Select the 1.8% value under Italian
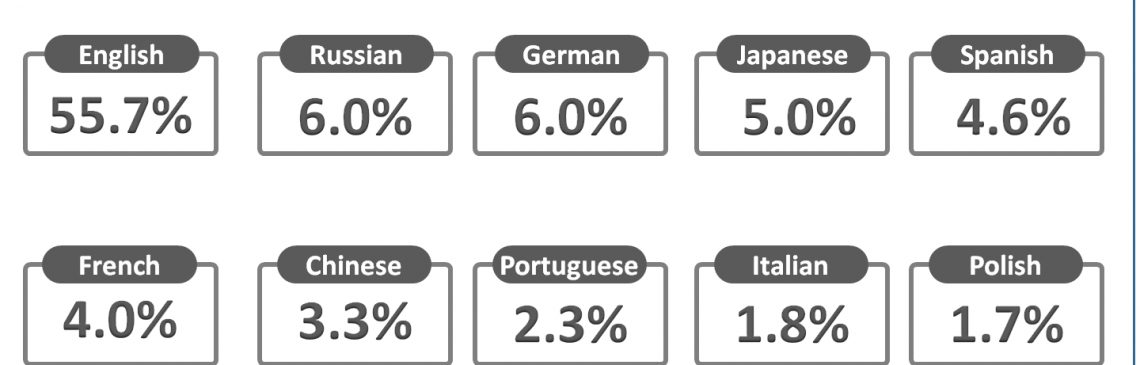The height and width of the screenshot is (365, 1140). 792,324
